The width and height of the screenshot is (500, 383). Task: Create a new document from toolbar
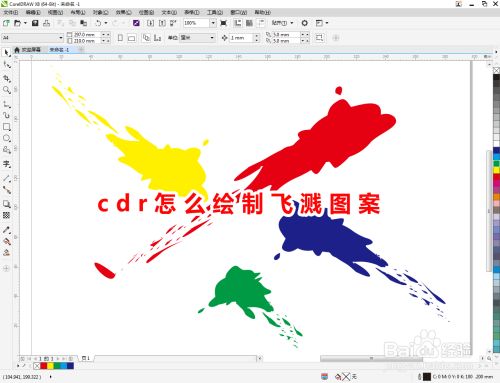6,23
